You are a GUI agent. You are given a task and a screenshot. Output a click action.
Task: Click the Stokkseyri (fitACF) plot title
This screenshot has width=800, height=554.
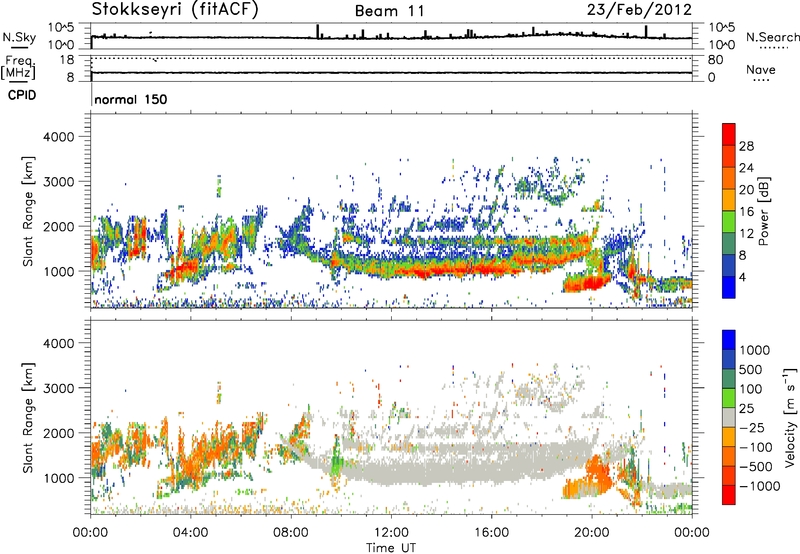tap(175, 9)
